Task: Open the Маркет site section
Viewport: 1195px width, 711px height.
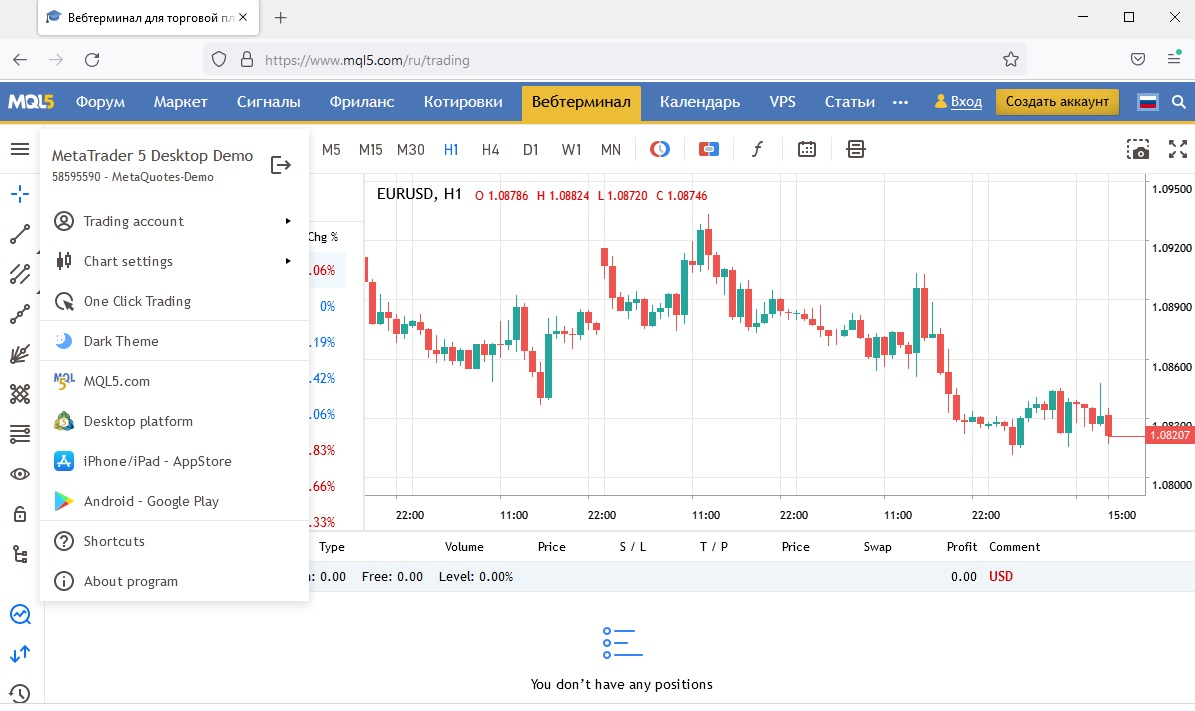Action: click(181, 102)
